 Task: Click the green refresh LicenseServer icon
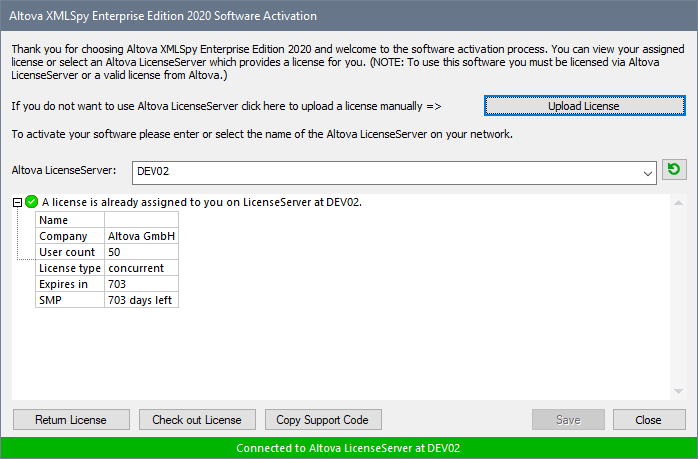[x=673, y=171]
